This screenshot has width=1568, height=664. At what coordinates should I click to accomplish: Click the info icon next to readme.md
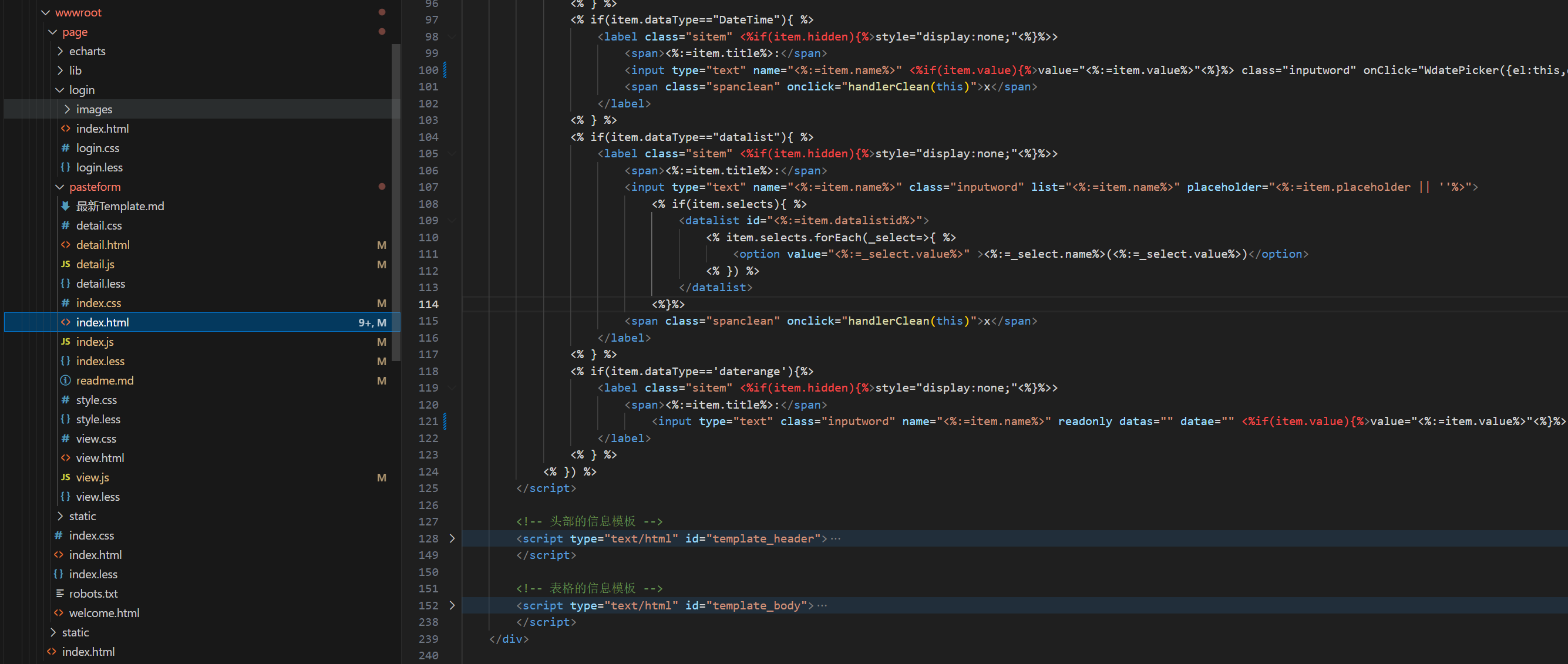pos(65,380)
